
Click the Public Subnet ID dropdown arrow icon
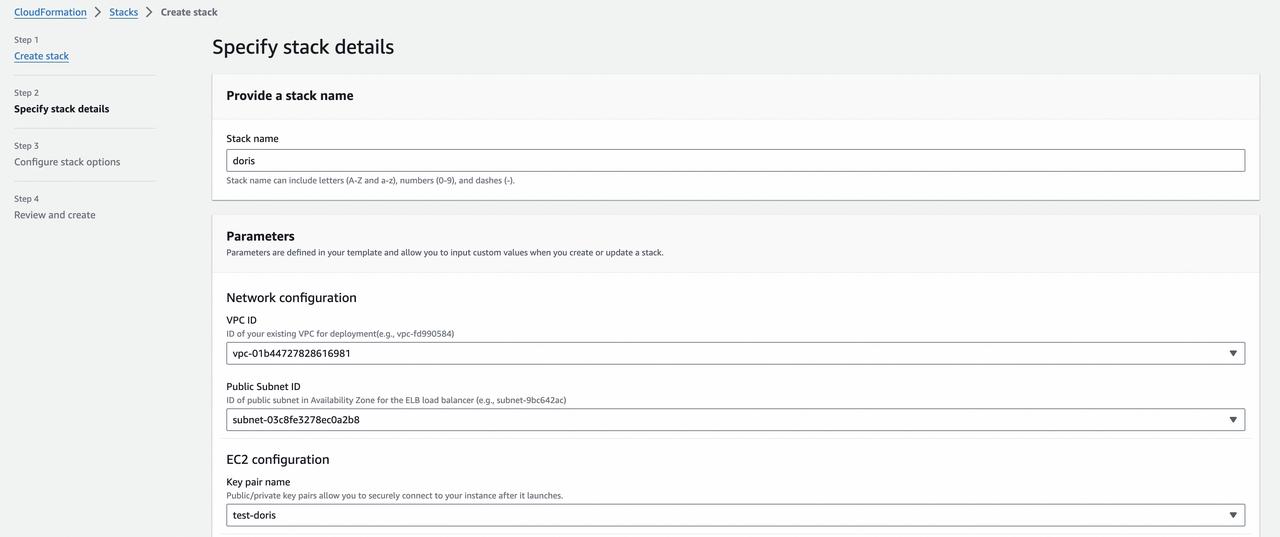click(1233, 420)
